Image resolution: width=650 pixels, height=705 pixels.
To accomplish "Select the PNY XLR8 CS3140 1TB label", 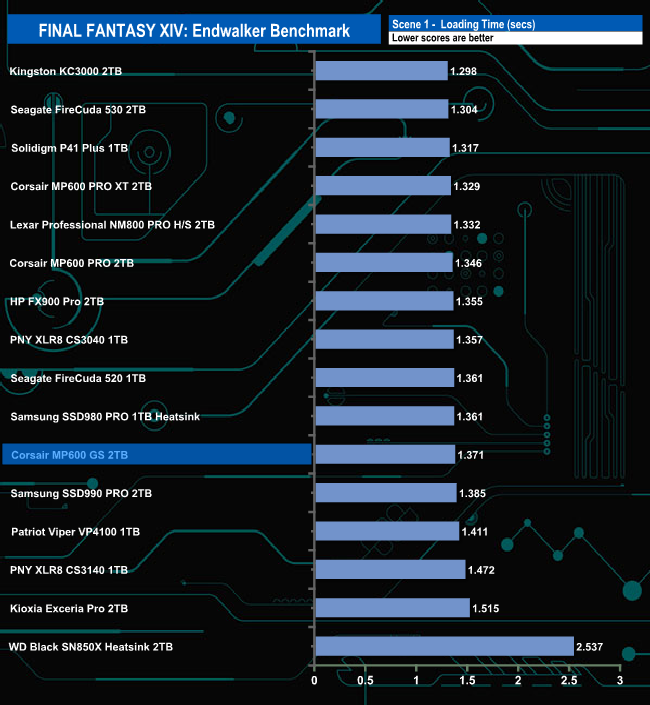I will click(x=69, y=570).
